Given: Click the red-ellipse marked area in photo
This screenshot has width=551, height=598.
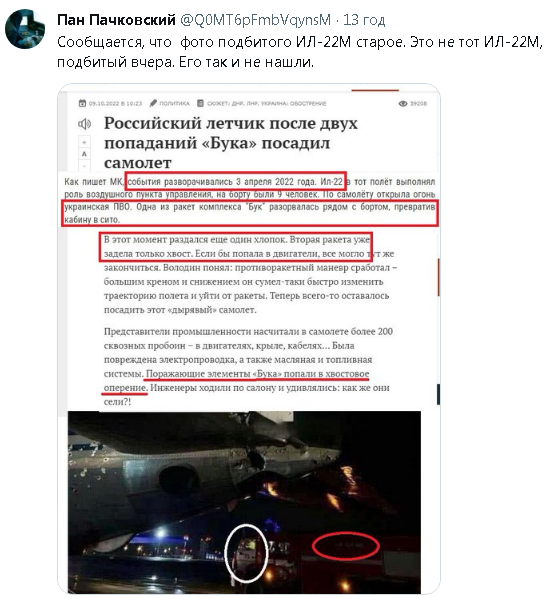Looking at the screenshot, I should (345, 545).
